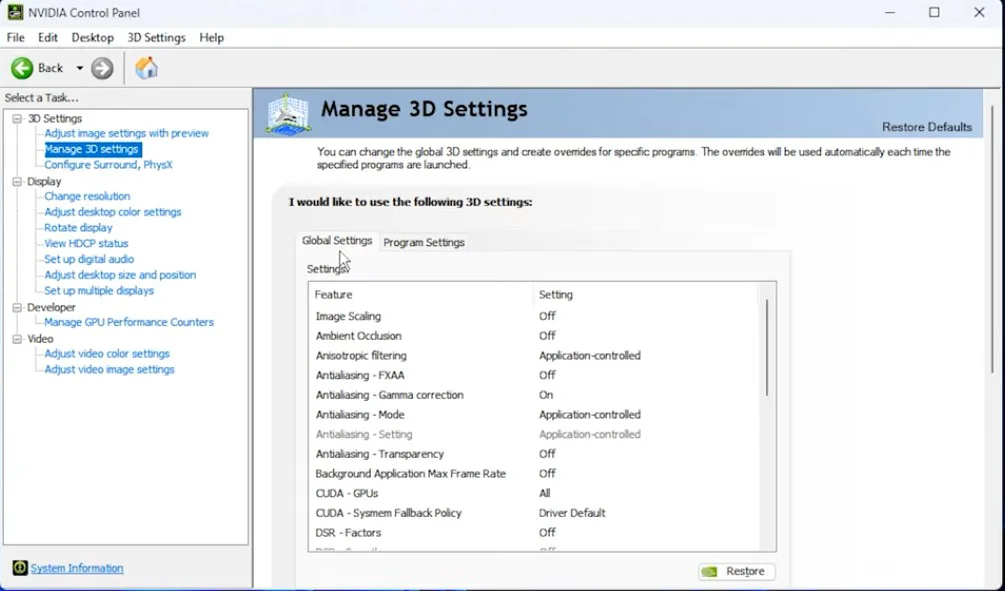Click the green Back arrow icon
The width and height of the screenshot is (1005, 591).
click(22, 68)
